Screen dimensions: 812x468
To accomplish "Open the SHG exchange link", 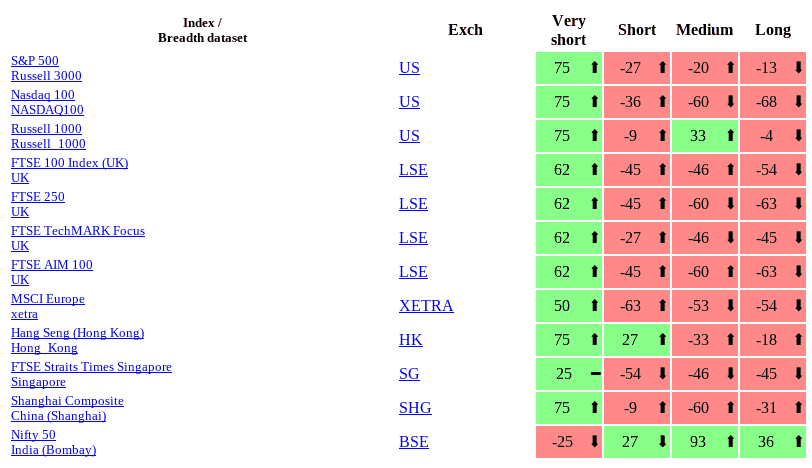I will [x=415, y=408].
